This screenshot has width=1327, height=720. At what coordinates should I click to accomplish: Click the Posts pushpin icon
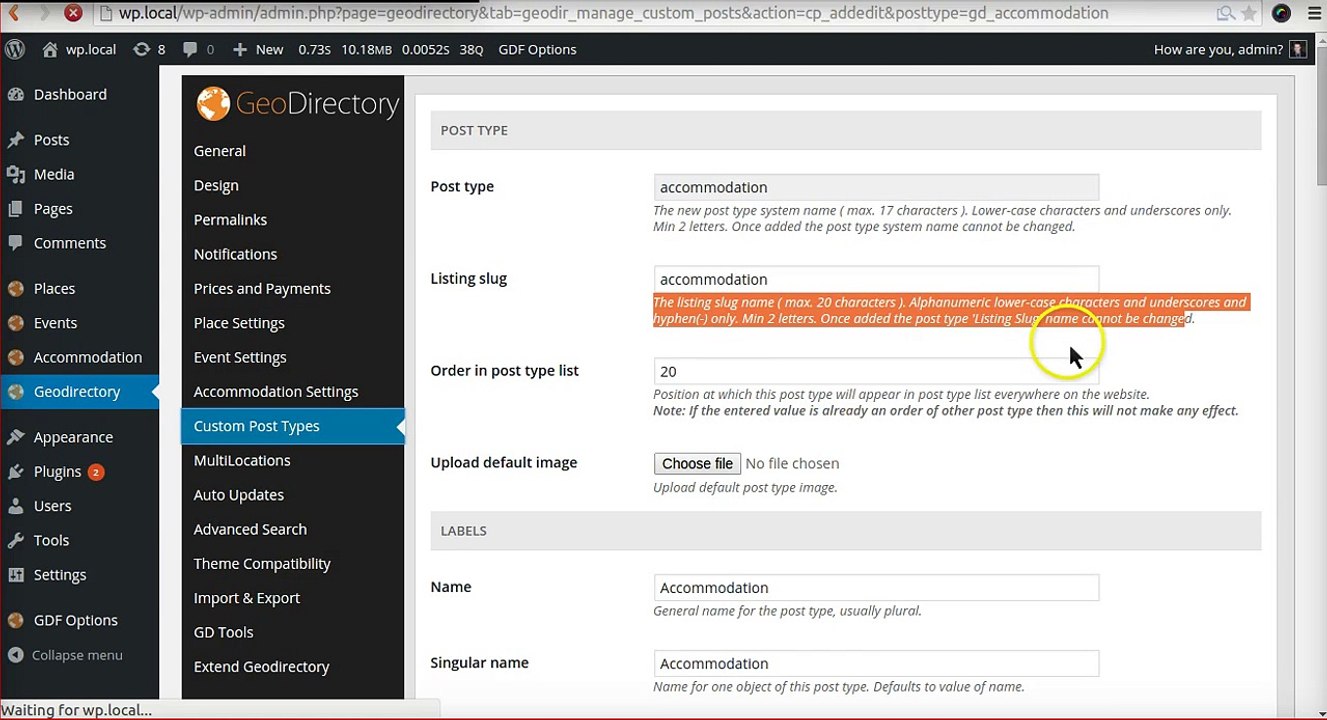(16, 140)
